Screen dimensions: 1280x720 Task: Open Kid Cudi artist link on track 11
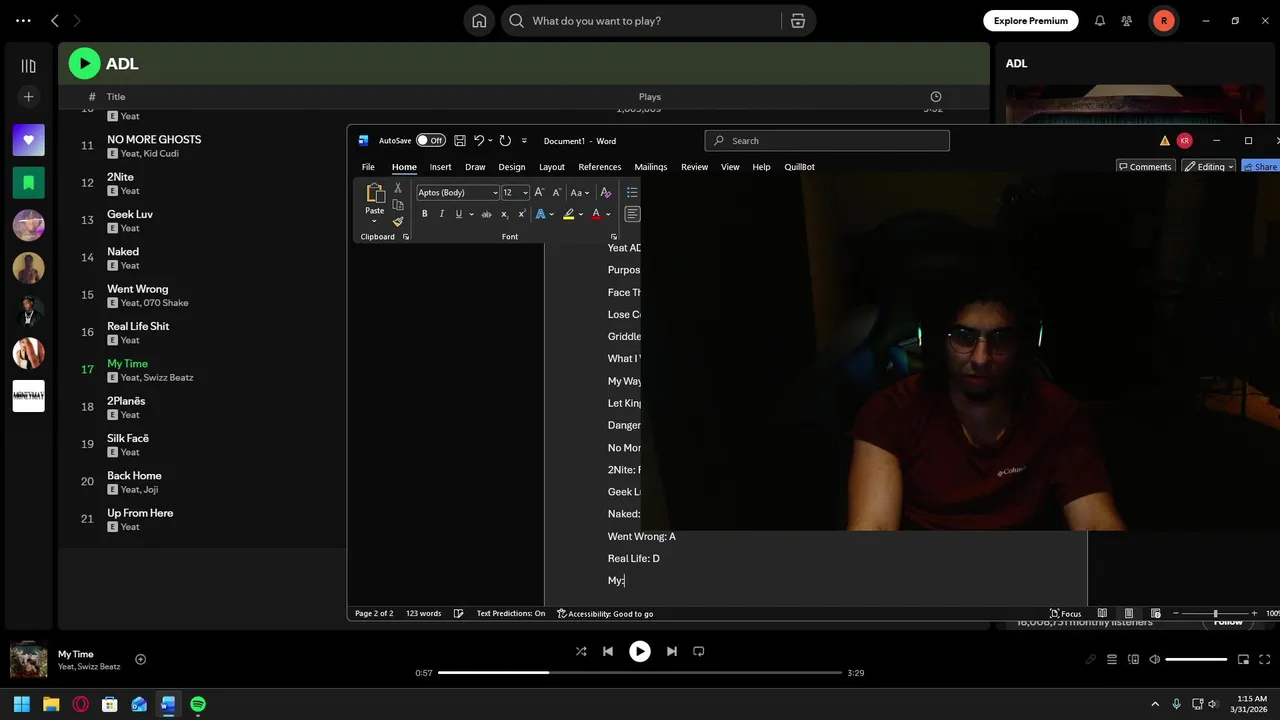click(x=164, y=154)
